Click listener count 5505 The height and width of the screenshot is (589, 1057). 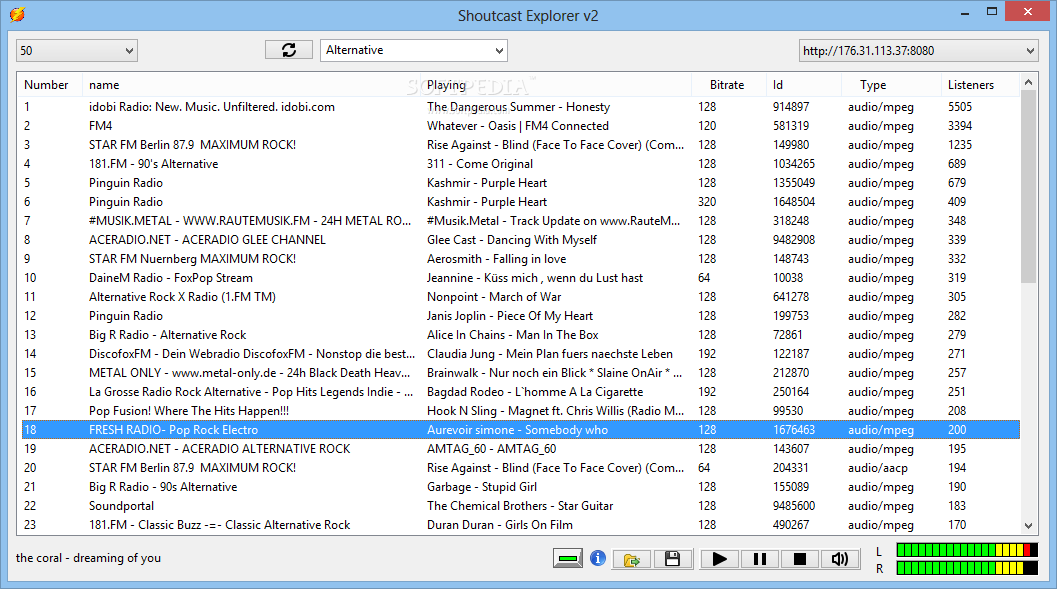click(x=960, y=106)
